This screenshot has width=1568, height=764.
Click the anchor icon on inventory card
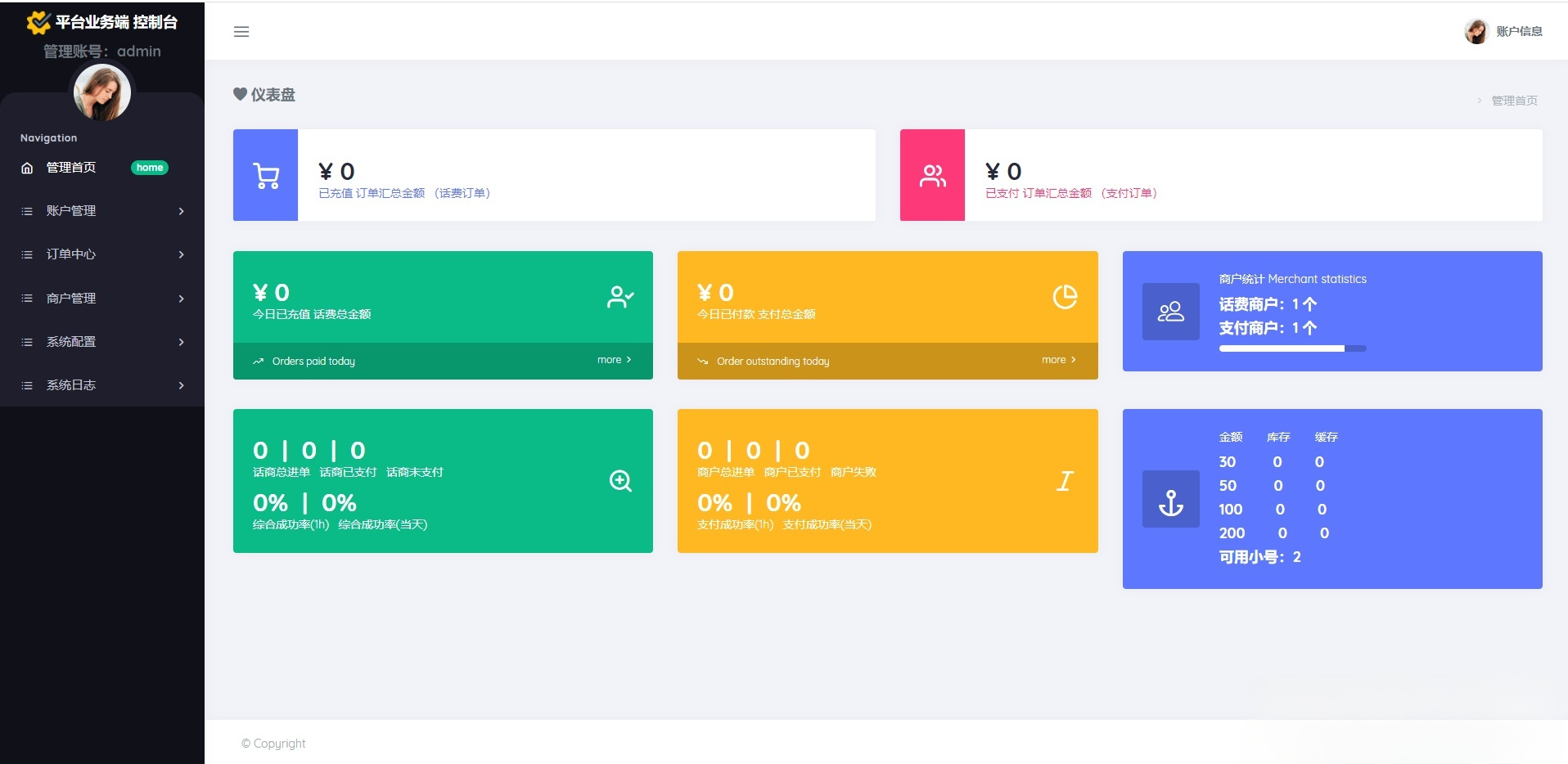1170,500
